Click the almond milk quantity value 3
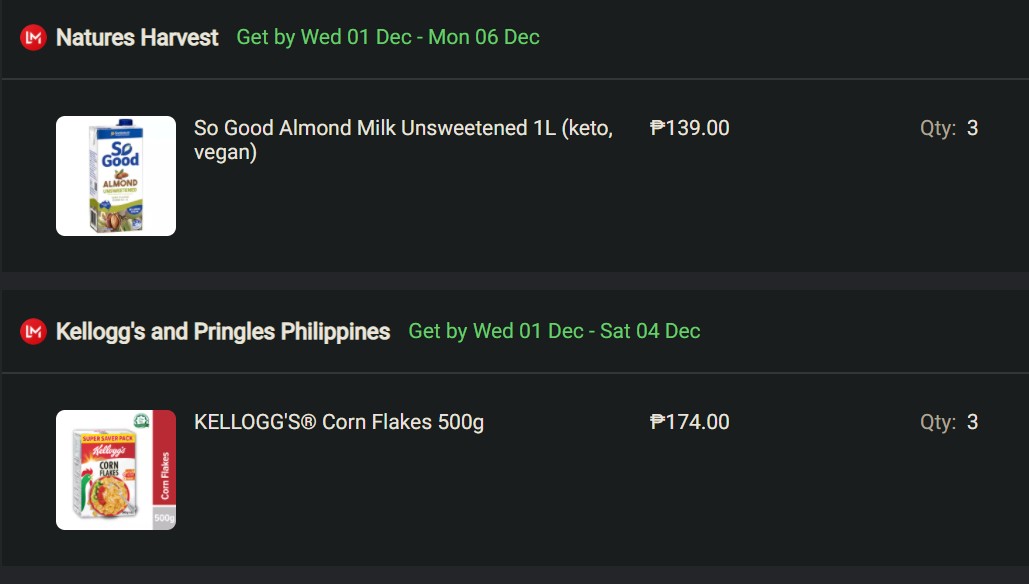The width and height of the screenshot is (1029, 584). click(x=973, y=128)
